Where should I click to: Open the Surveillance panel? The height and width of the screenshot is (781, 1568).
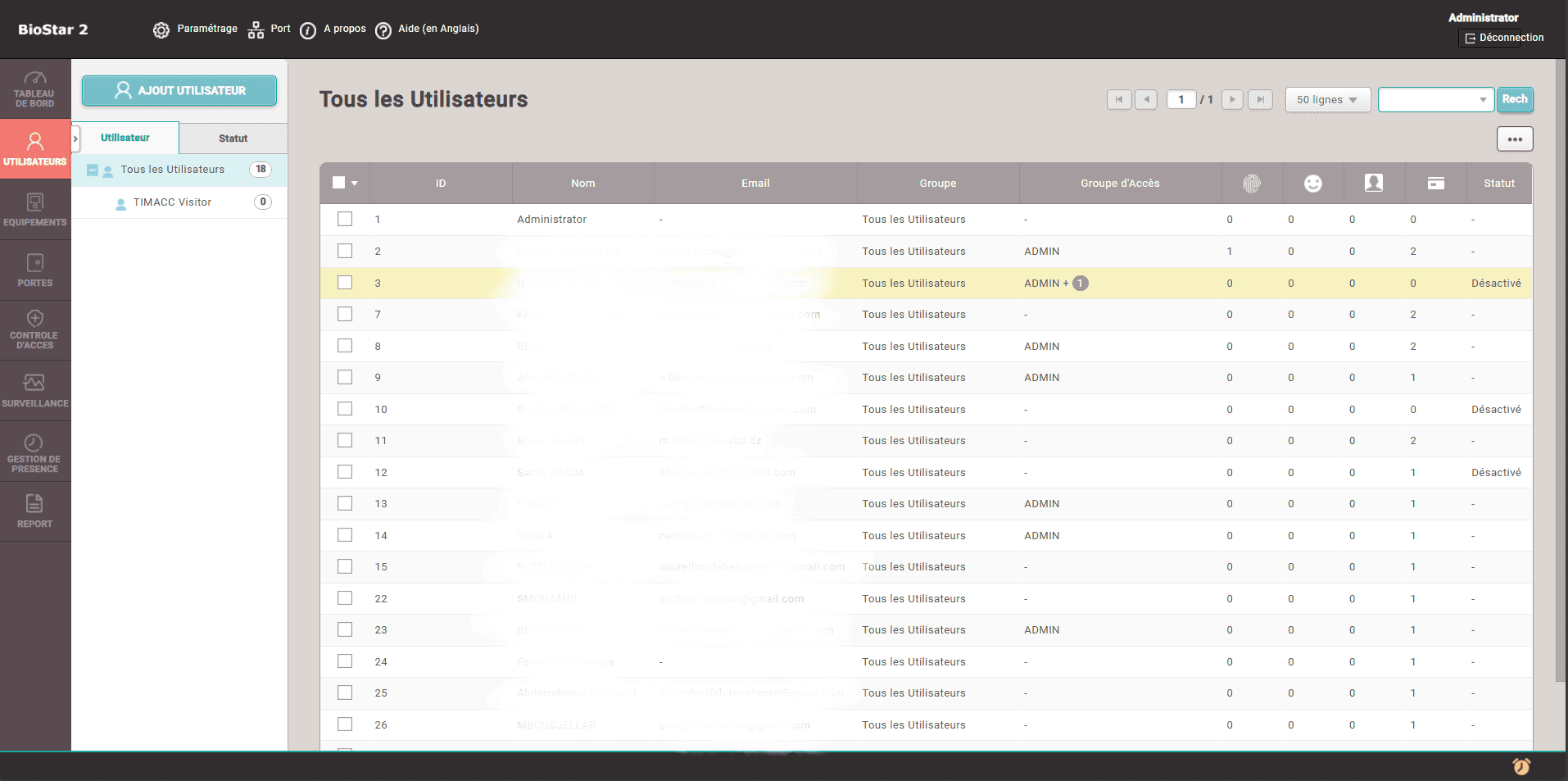(35, 389)
